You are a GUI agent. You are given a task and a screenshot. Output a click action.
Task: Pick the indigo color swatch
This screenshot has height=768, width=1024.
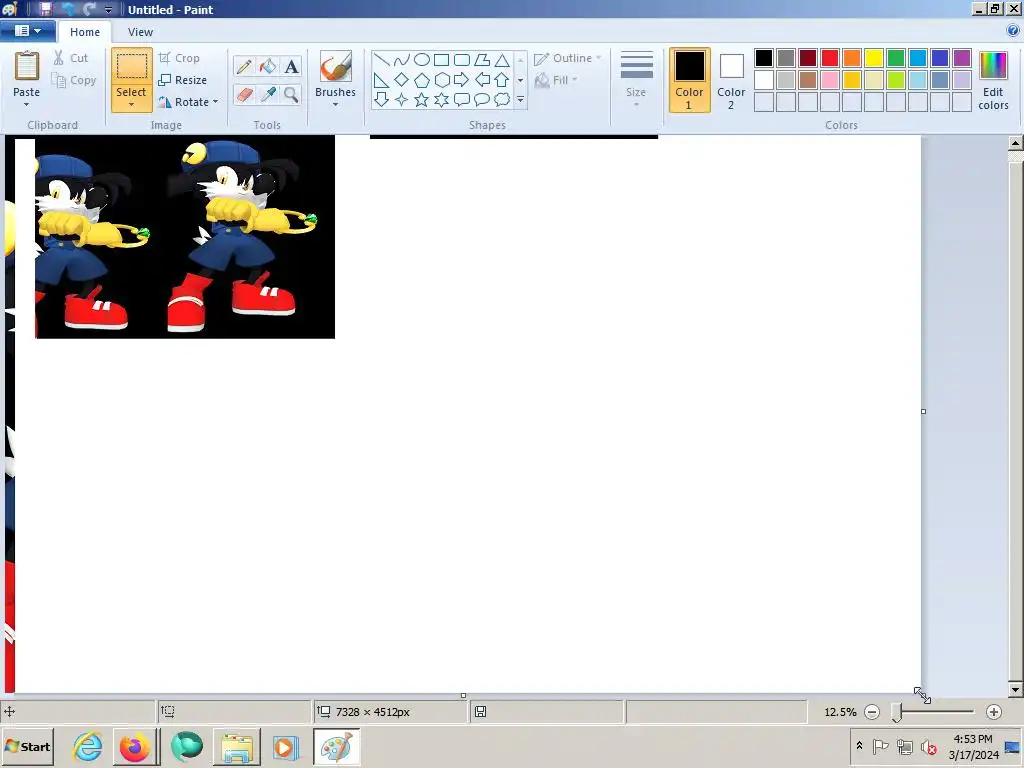940,58
